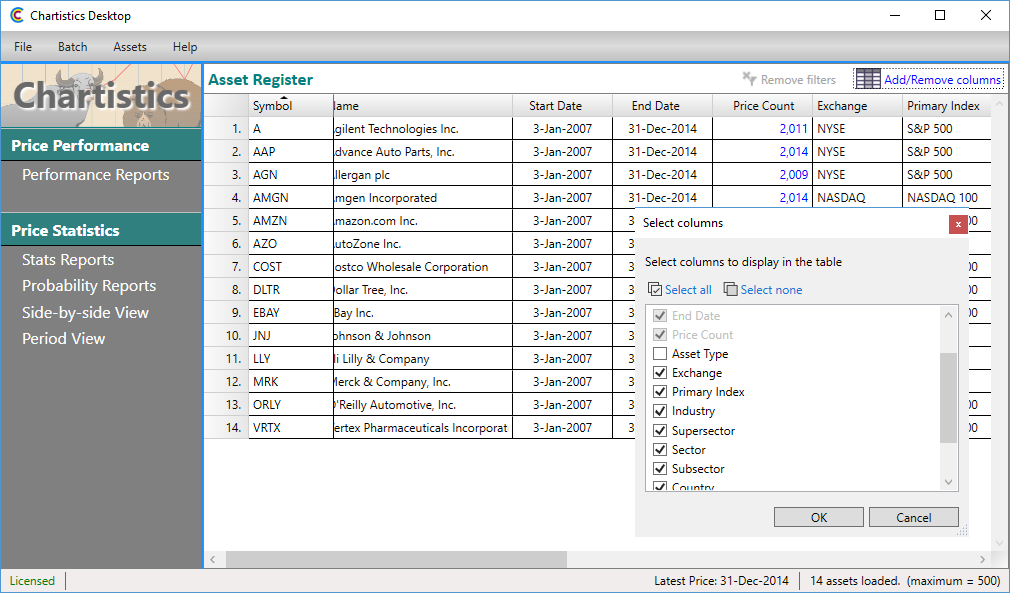Click the Chartistics C icon in the title bar
Image resolution: width=1010 pixels, height=593 pixels.
point(14,15)
